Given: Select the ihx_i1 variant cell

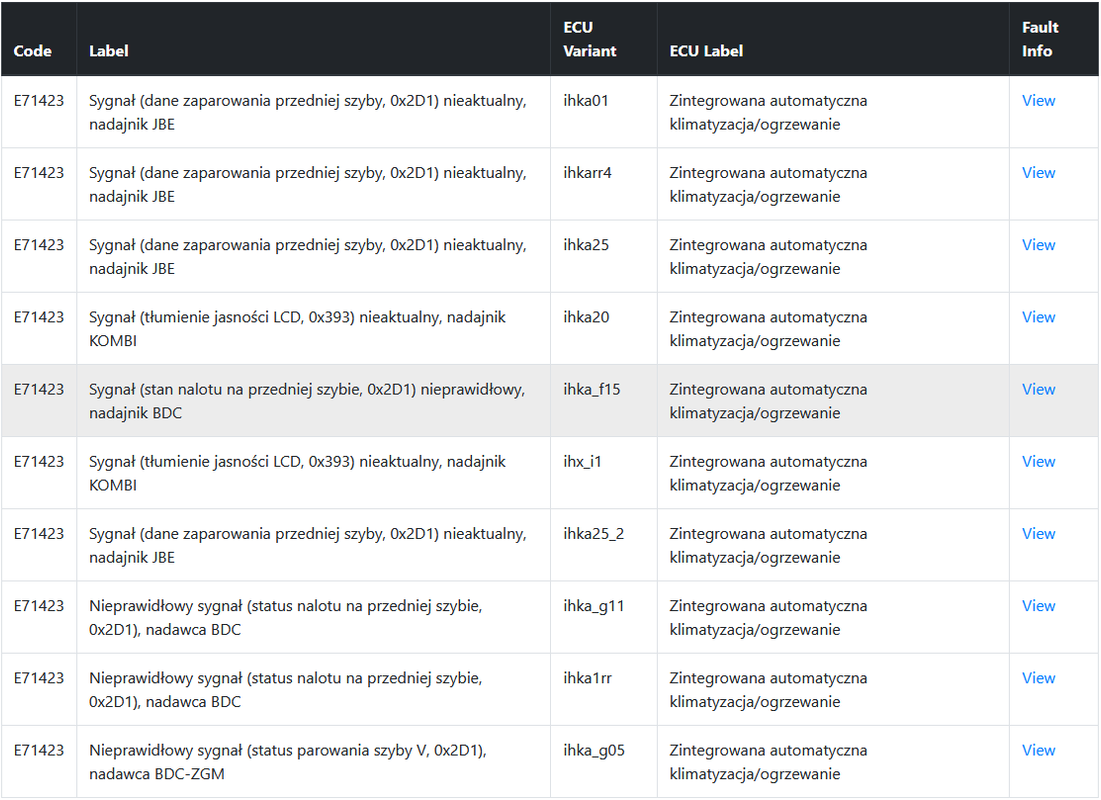Looking at the screenshot, I should click(x=603, y=473).
